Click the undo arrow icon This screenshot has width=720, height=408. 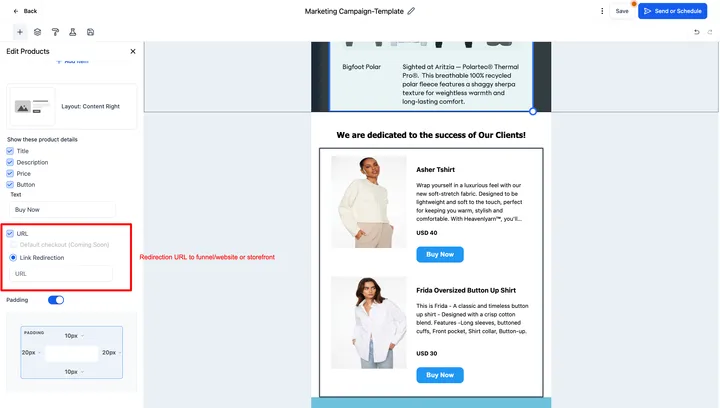[697, 32]
